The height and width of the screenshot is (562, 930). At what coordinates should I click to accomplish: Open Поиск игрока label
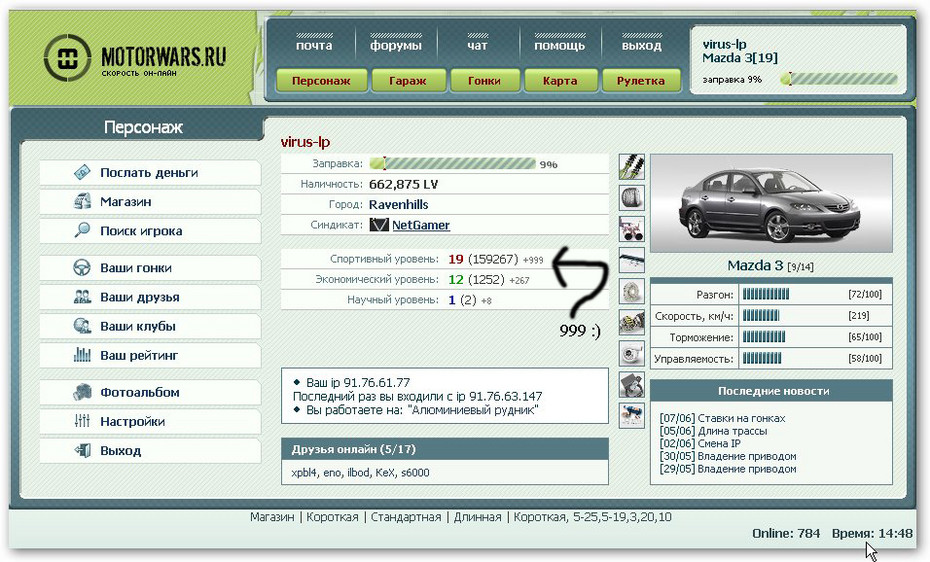click(x=141, y=231)
